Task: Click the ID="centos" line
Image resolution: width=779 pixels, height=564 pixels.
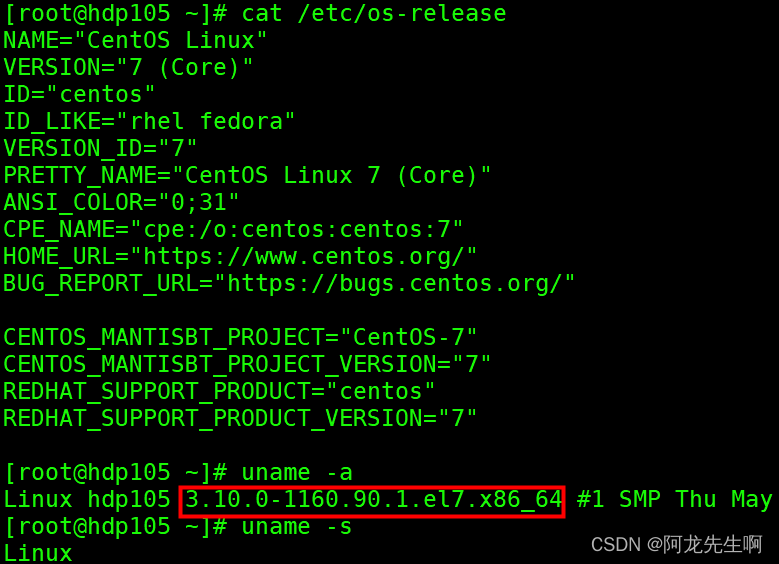Action: point(79,94)
